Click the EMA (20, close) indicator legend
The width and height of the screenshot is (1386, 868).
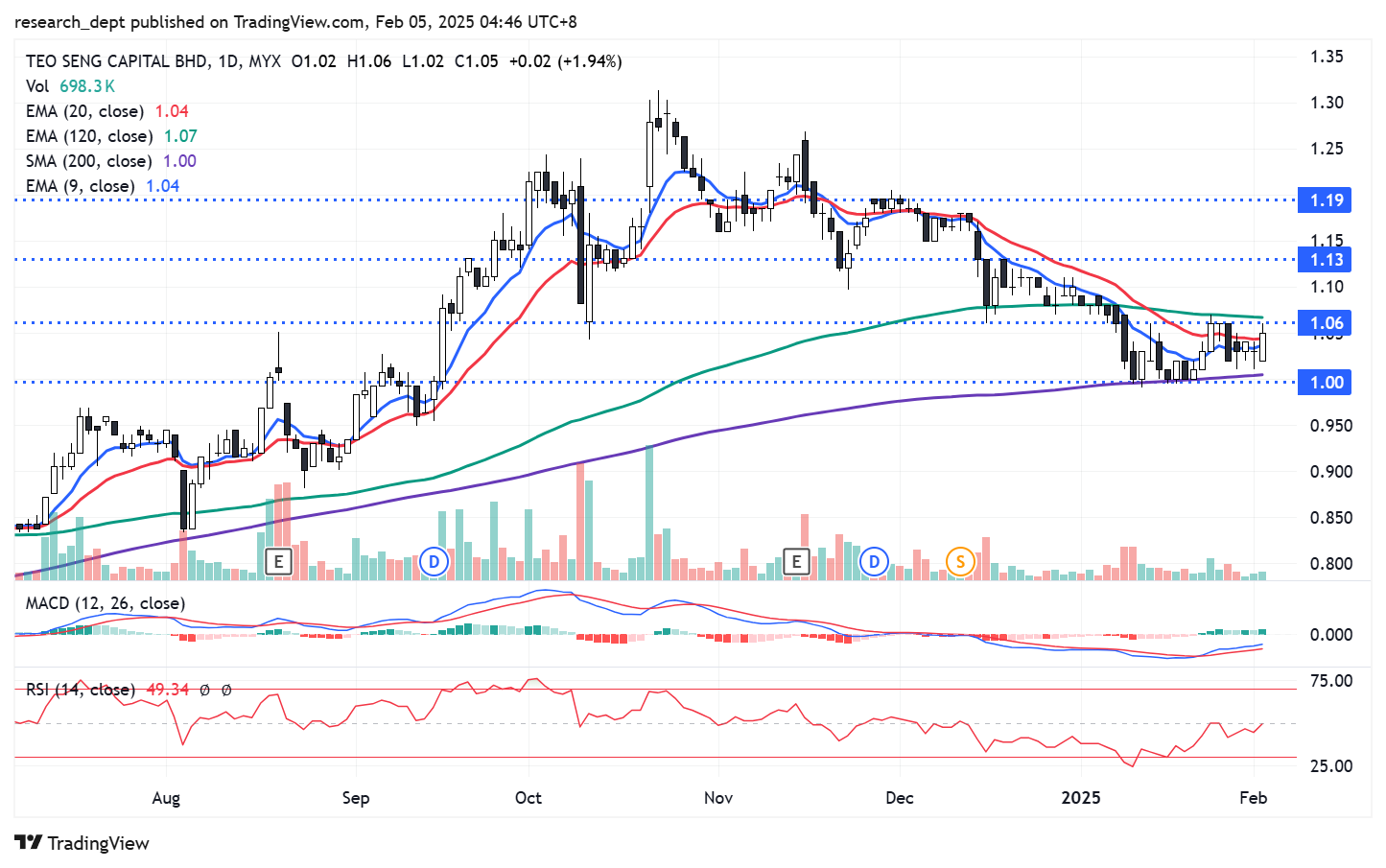click(85, 111)
